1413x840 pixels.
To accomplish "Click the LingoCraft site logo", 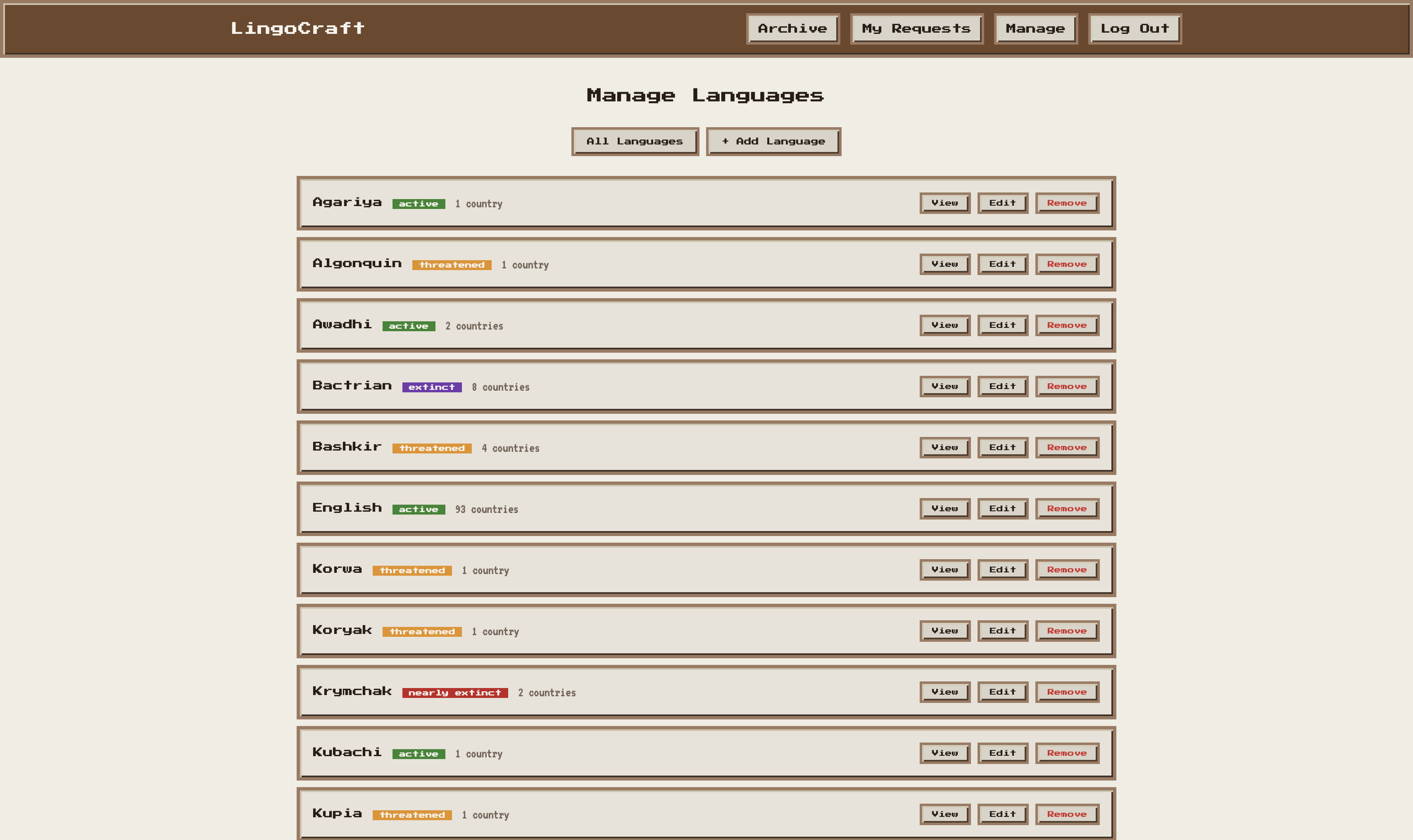I will pos(297,28).
